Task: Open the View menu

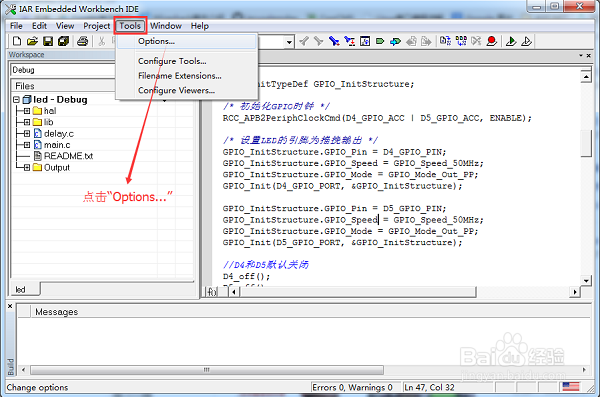Action: coord(65,26)
